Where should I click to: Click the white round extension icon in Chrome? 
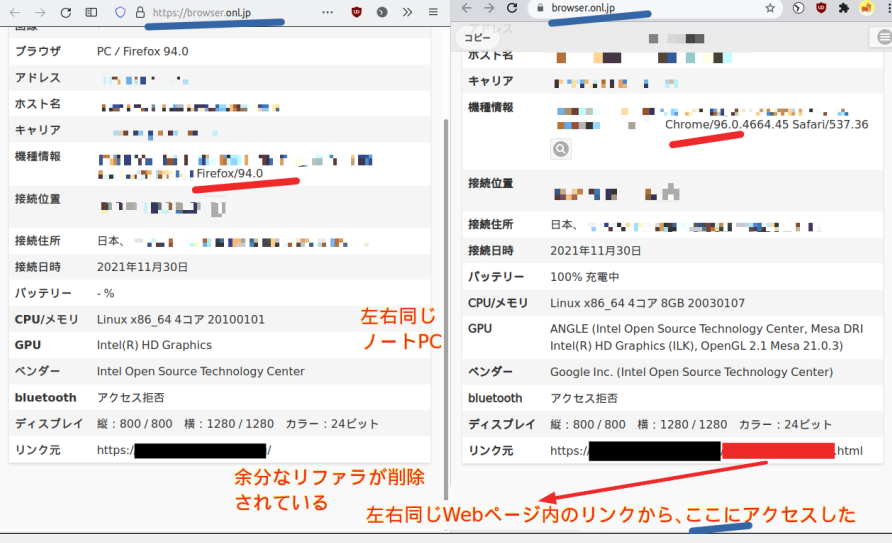798,8
